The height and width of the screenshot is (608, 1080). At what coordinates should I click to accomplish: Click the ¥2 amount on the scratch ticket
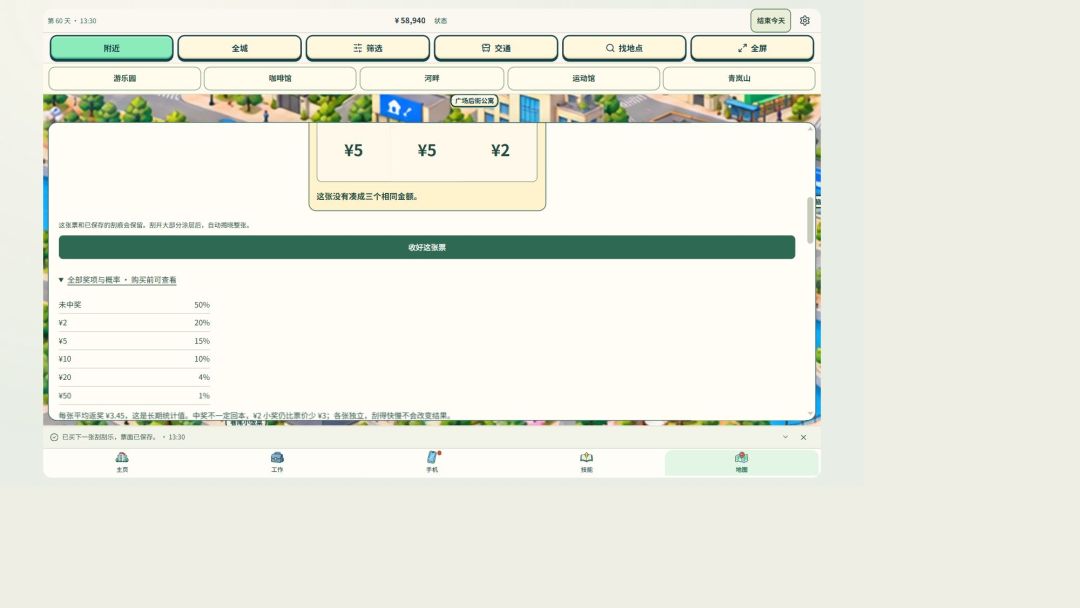(500, 150)
